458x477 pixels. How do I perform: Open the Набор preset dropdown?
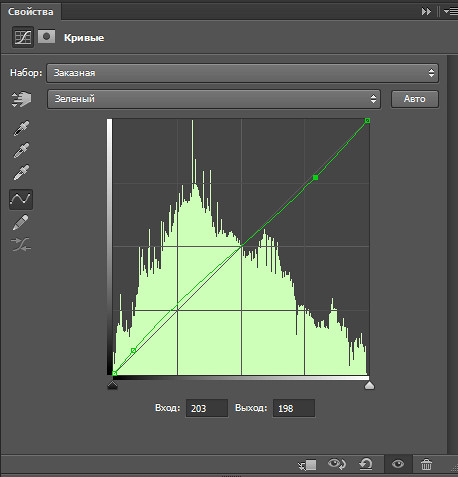tap(242, 73)
